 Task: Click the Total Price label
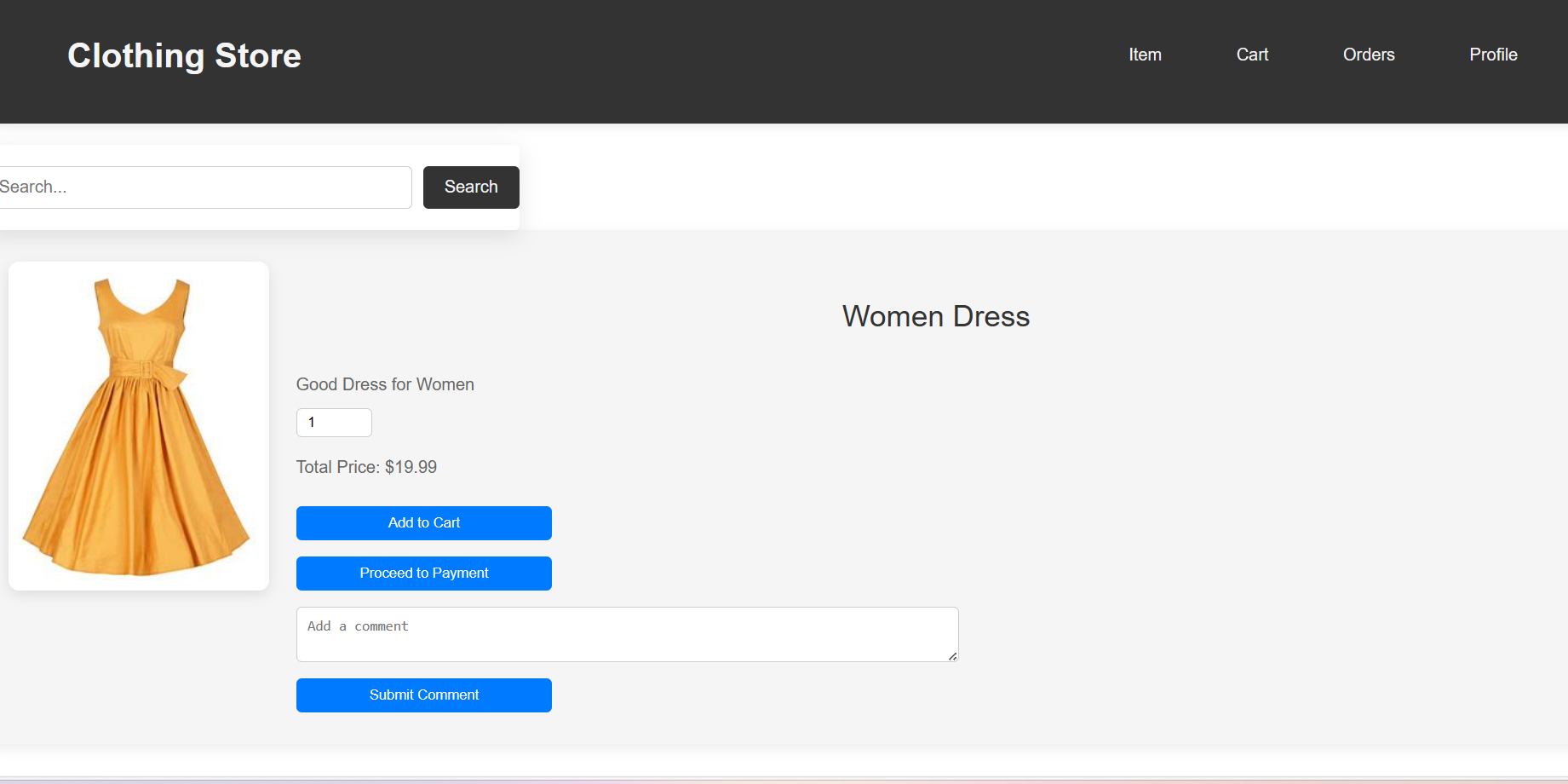point(337,467)
